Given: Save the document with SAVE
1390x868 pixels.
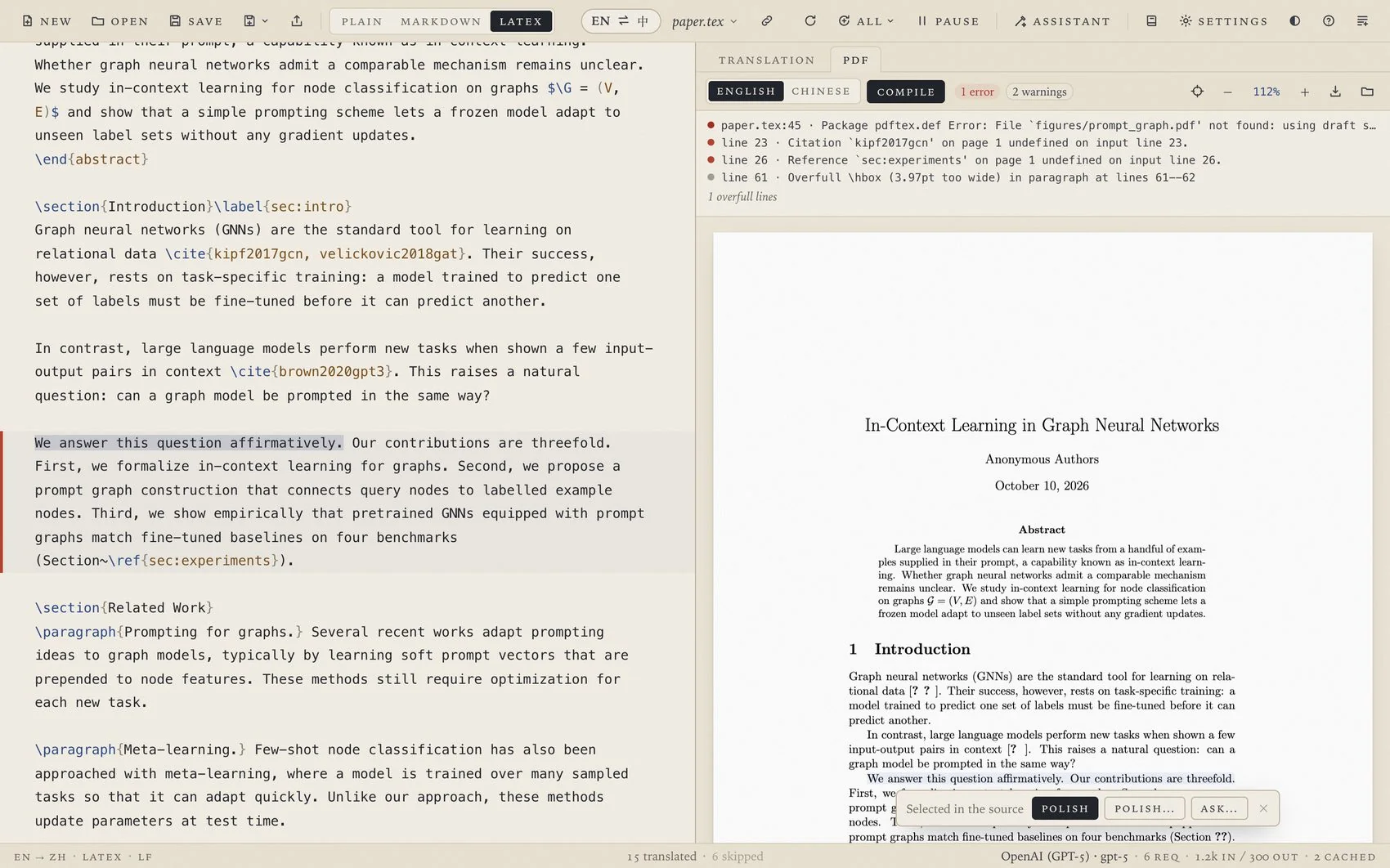Looking at the screenshot, I should pos(195,21).
